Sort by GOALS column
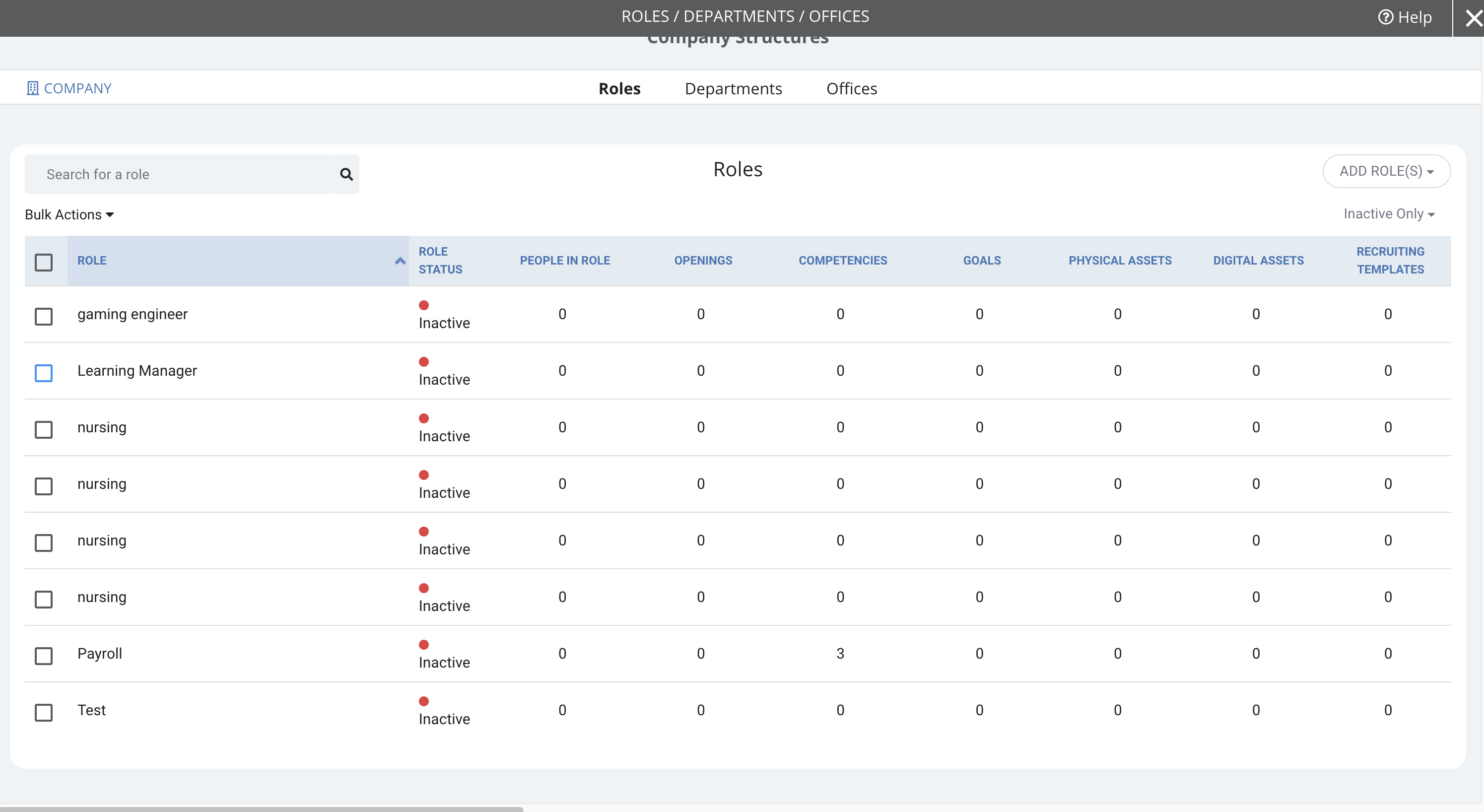 982,261
